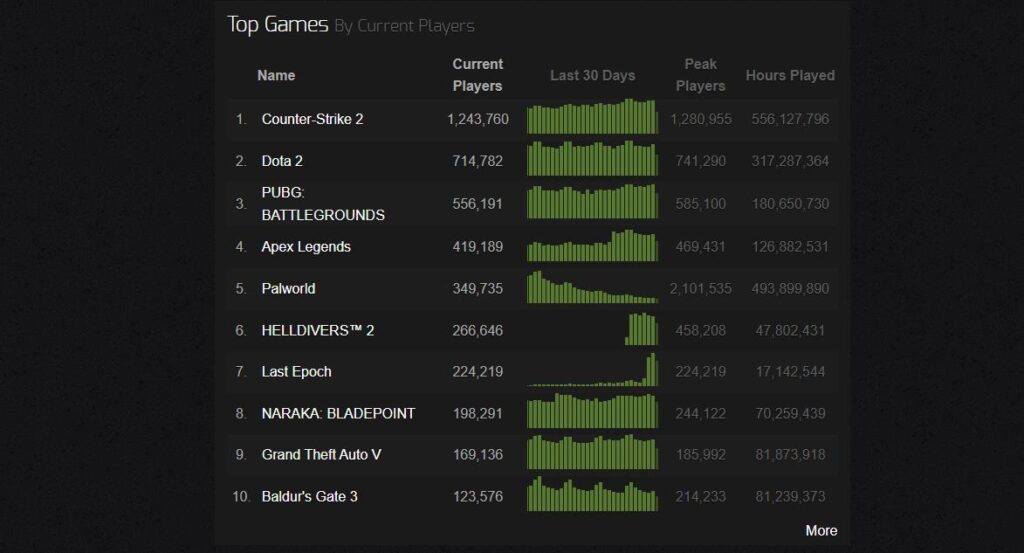This screenshot has height=553, width=1024.
Task: Click the Hours Played column header
Action: point(790,75)
